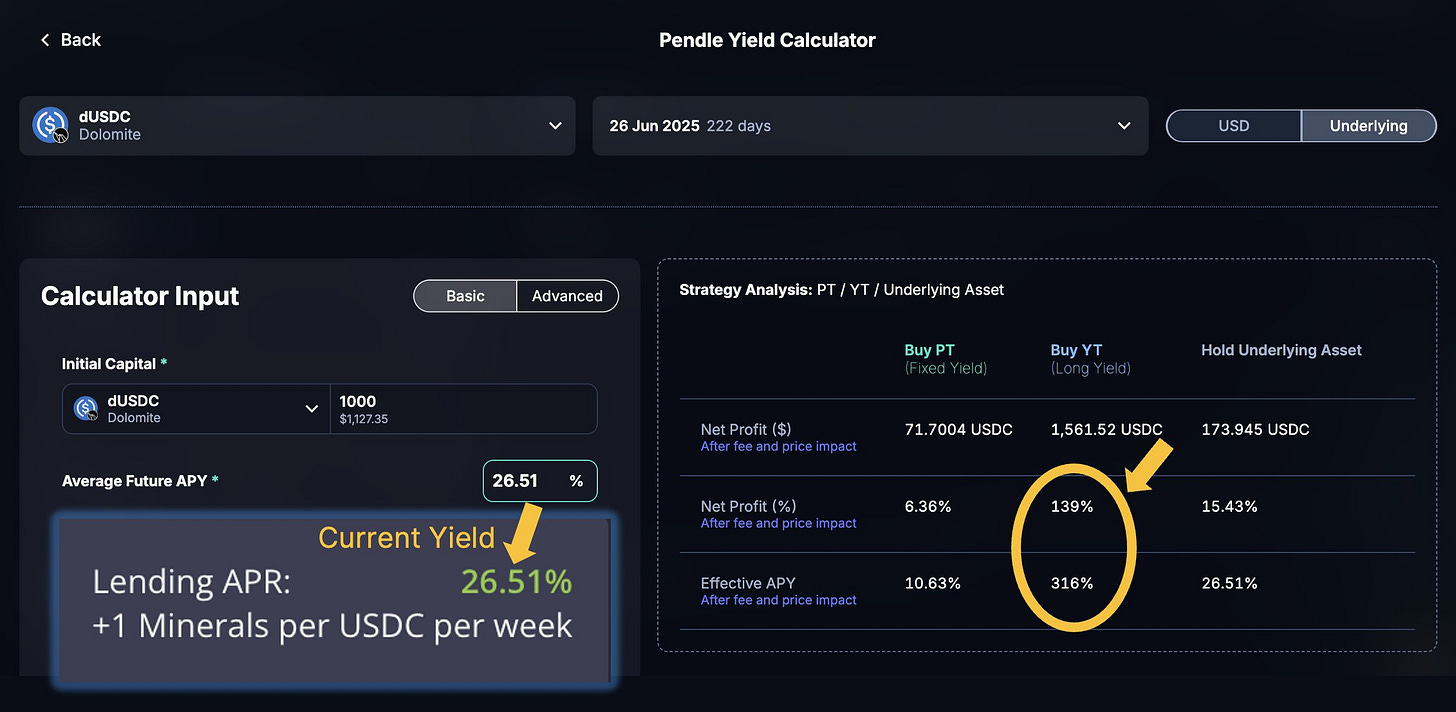Viewport: 1456px width, 712px height.
Task: Click the 316% effective APY value
Action: tap(1072, 584)
